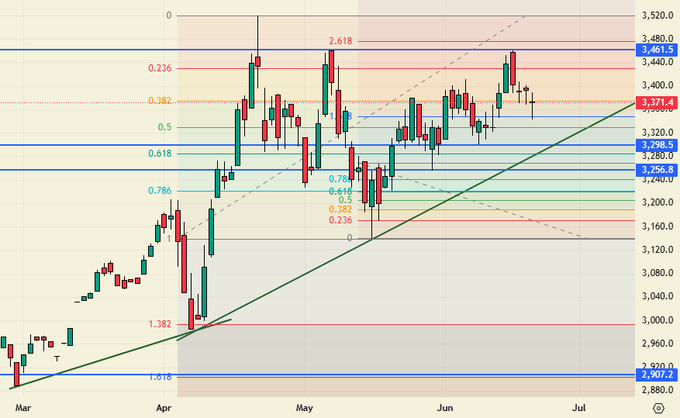
Task: Click the Mar label on time axis
Action: 25,408
